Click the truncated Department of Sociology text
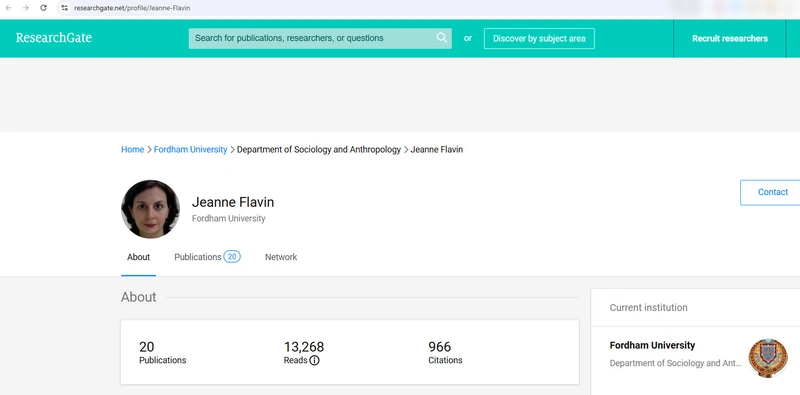This screenshot has height=395, width=800. [x=676, y=363]
